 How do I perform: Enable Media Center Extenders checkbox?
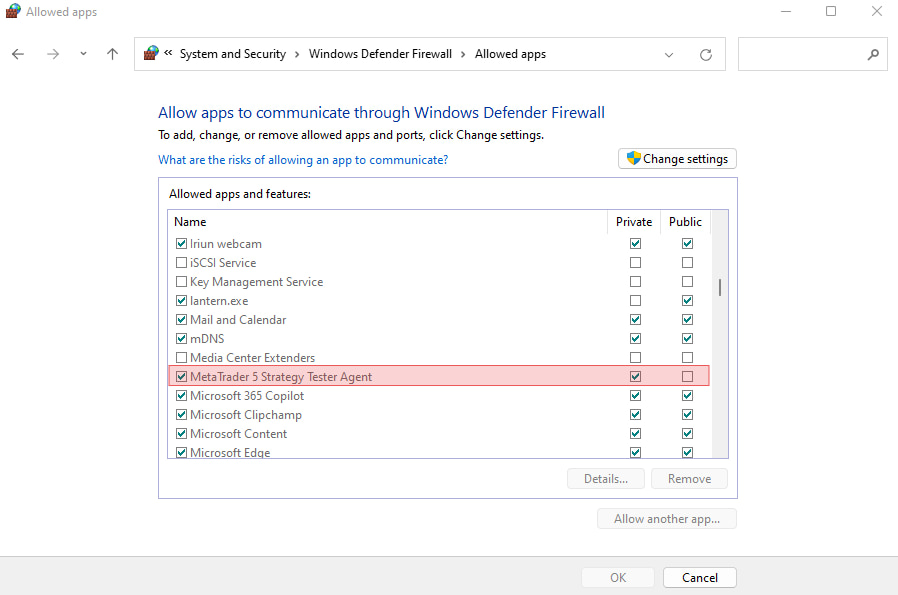pos(182,357)
